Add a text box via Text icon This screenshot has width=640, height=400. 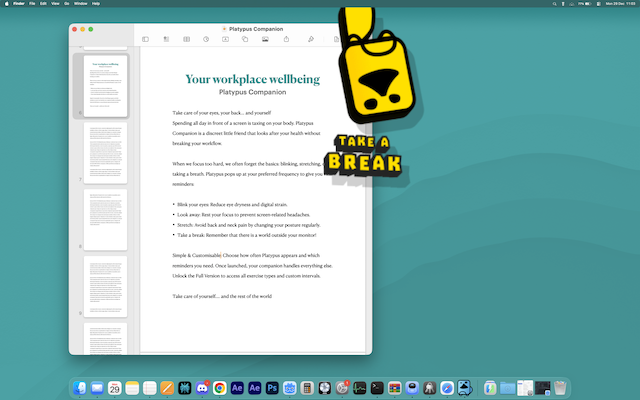click(x=225, y=39)
